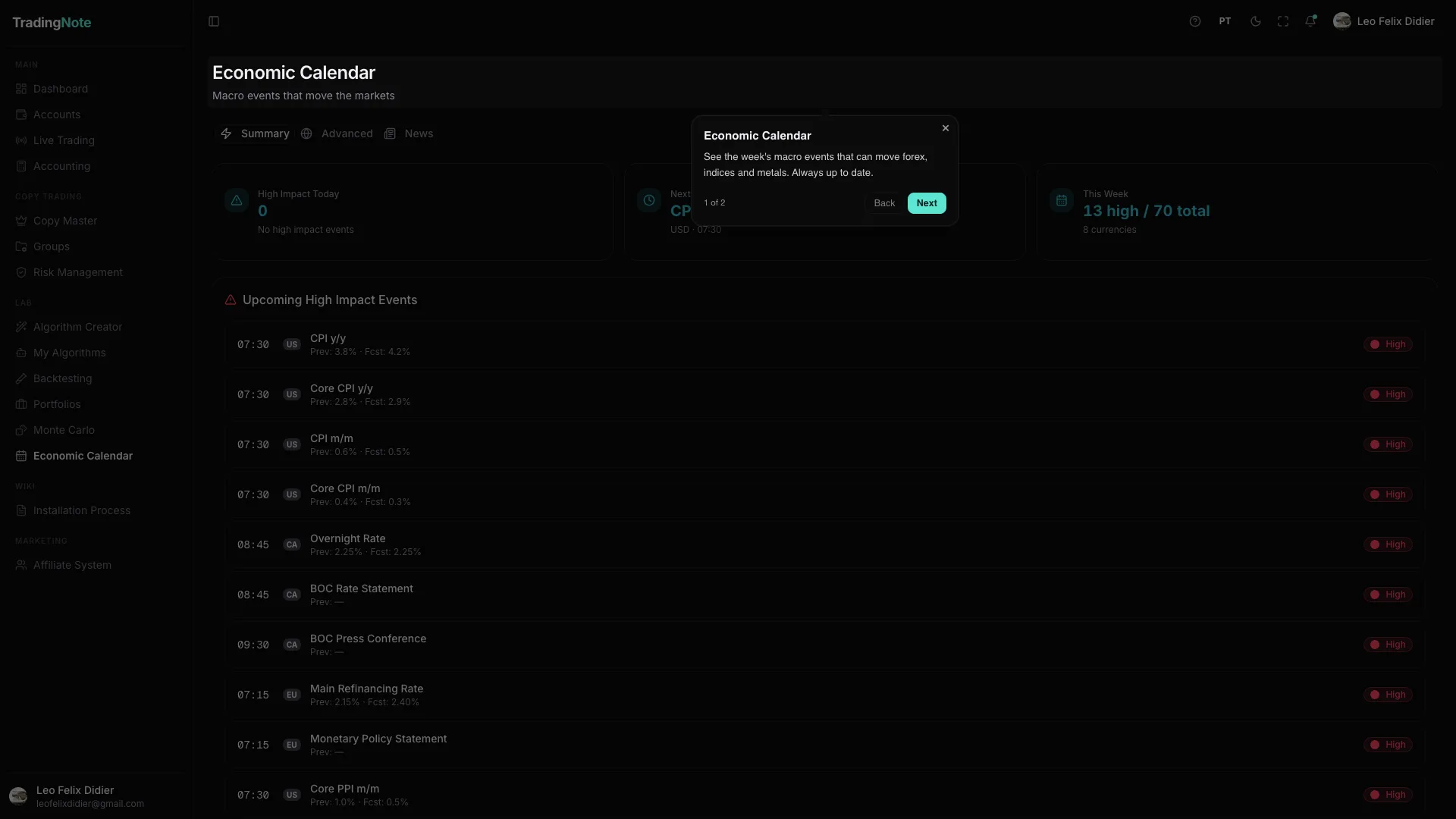Image resolution: width=1456 pixels, height=819 pixels.
Task: Close the Economic Calendar tour popup
Action: pos(946,128)
